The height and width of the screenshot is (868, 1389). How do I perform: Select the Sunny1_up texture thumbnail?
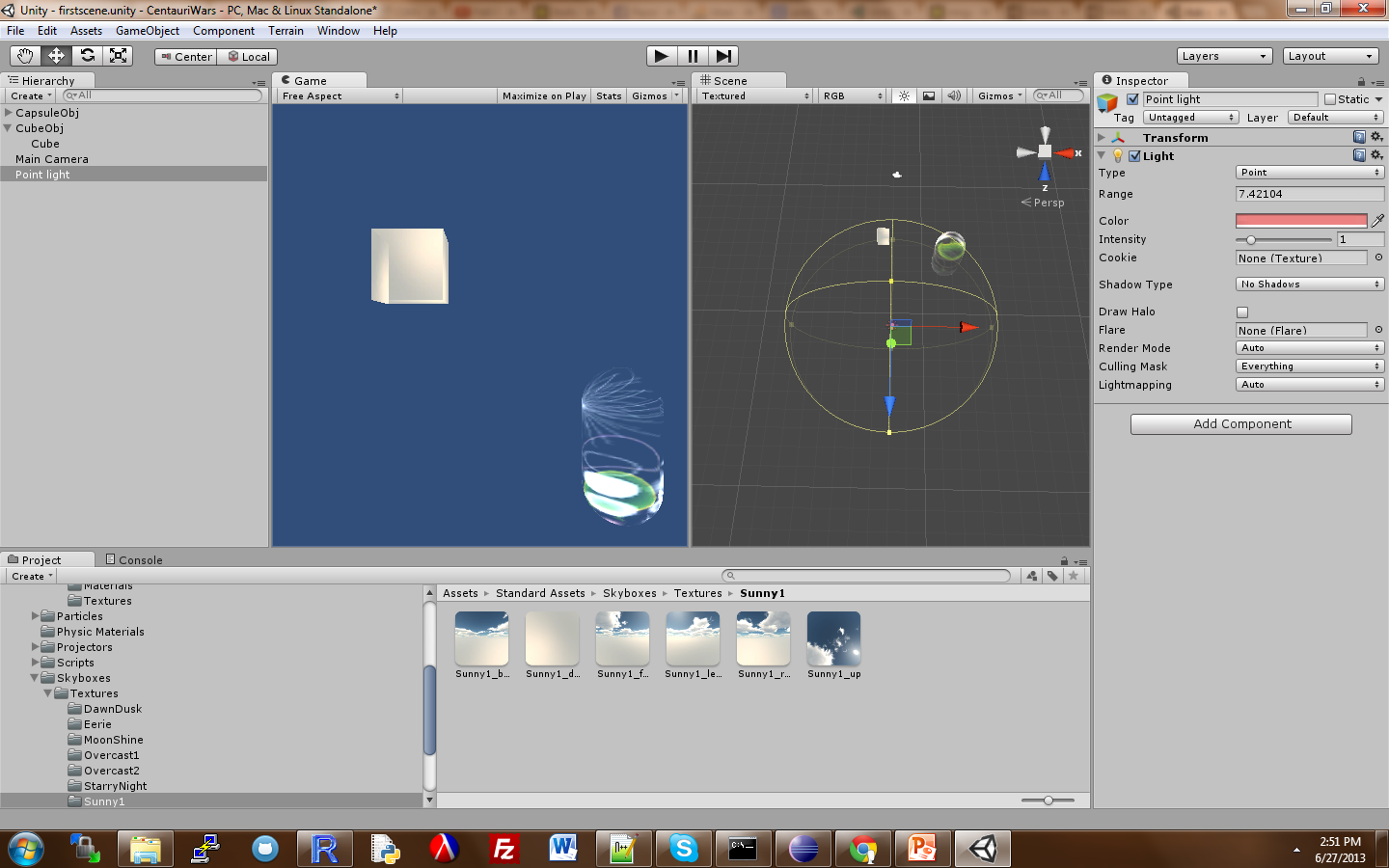(x=833, y=638)
